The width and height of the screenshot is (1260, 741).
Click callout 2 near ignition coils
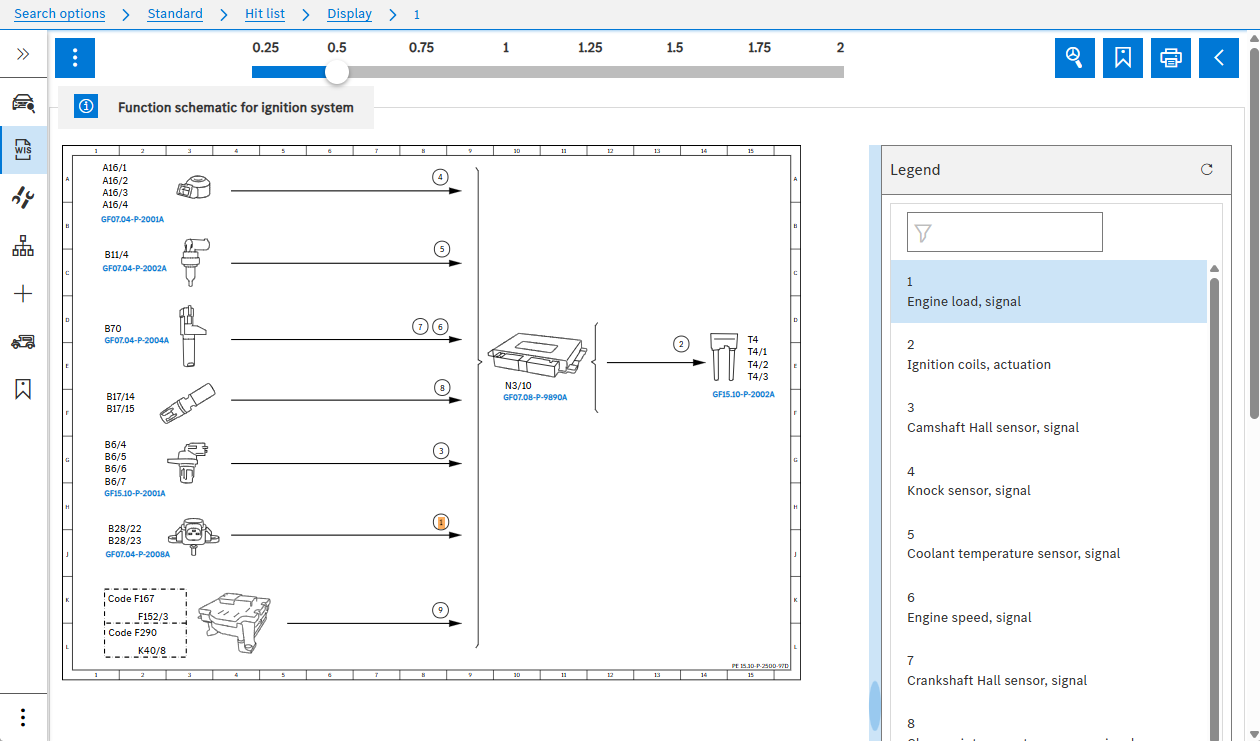[x=681, y=344]
